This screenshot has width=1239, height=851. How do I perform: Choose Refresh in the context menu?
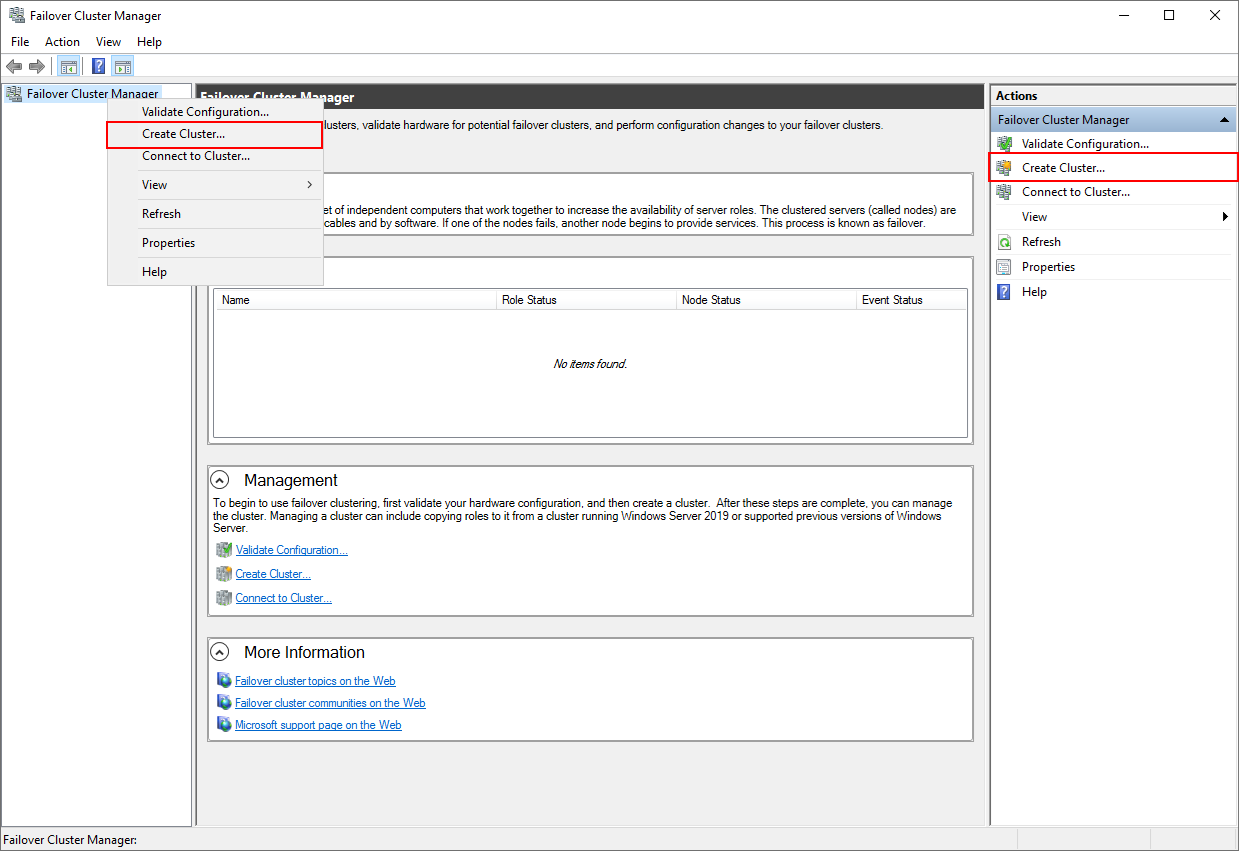coord(215,214)
